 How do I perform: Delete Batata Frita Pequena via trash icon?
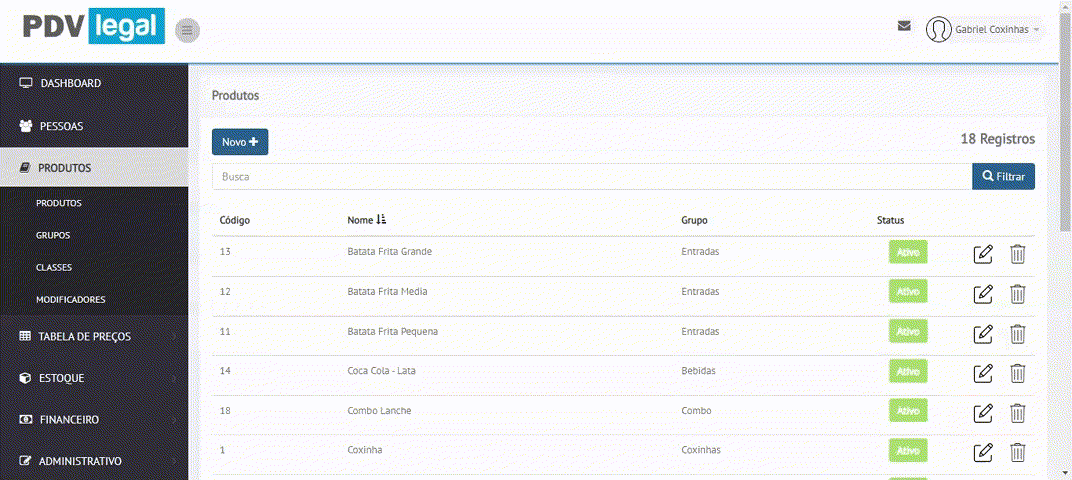(x=1017, y=333)
